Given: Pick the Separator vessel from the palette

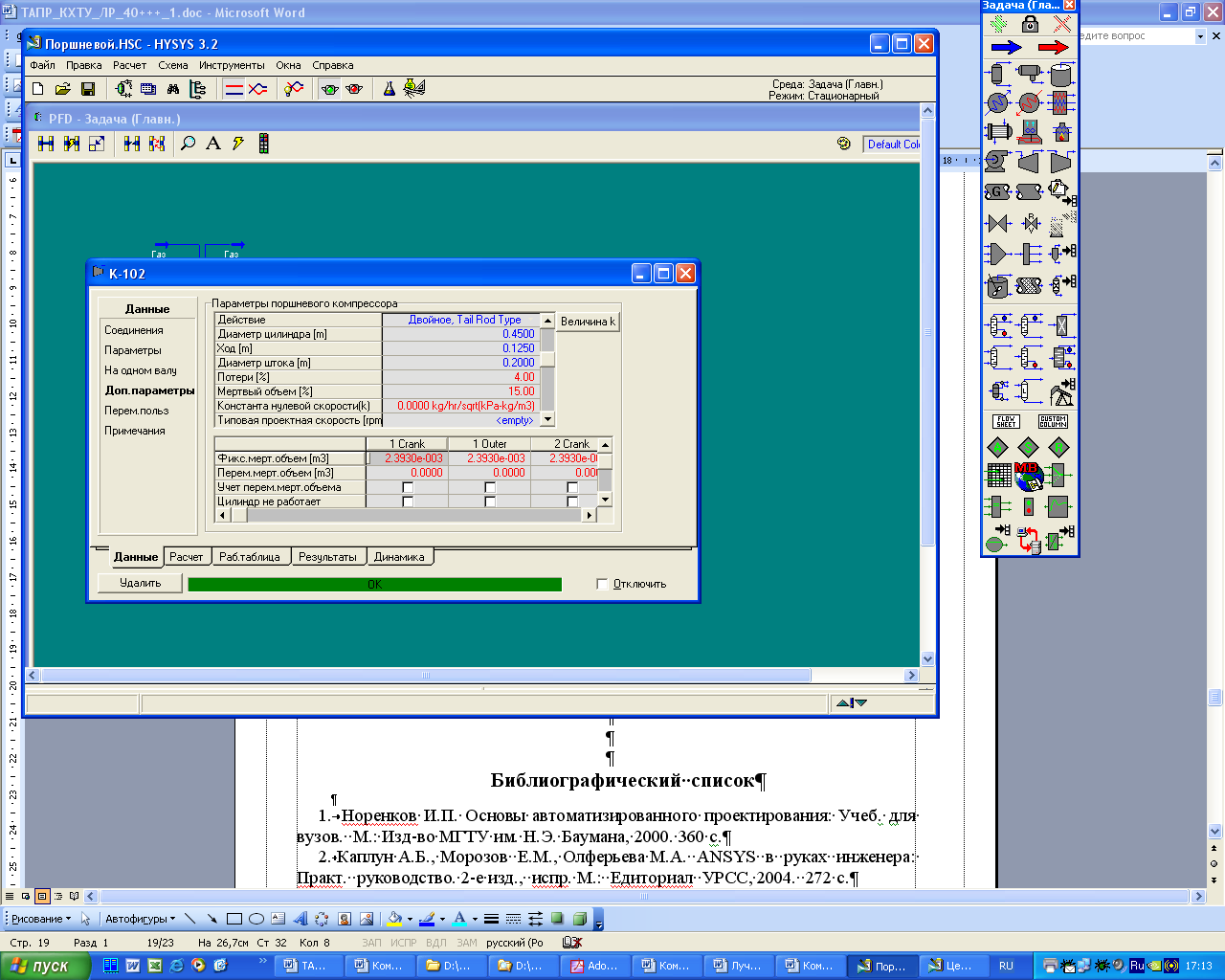Looking at the screenshot, I should 998,74.
